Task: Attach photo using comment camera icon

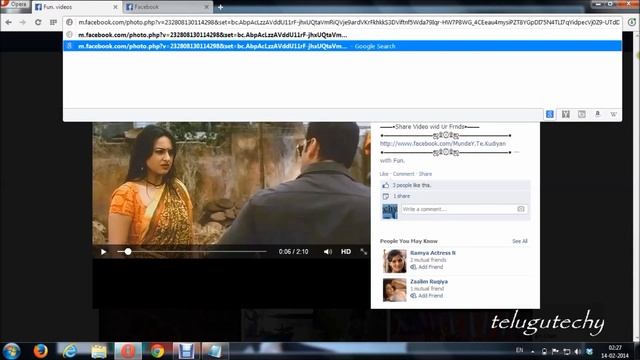Action: pos(521,209)
